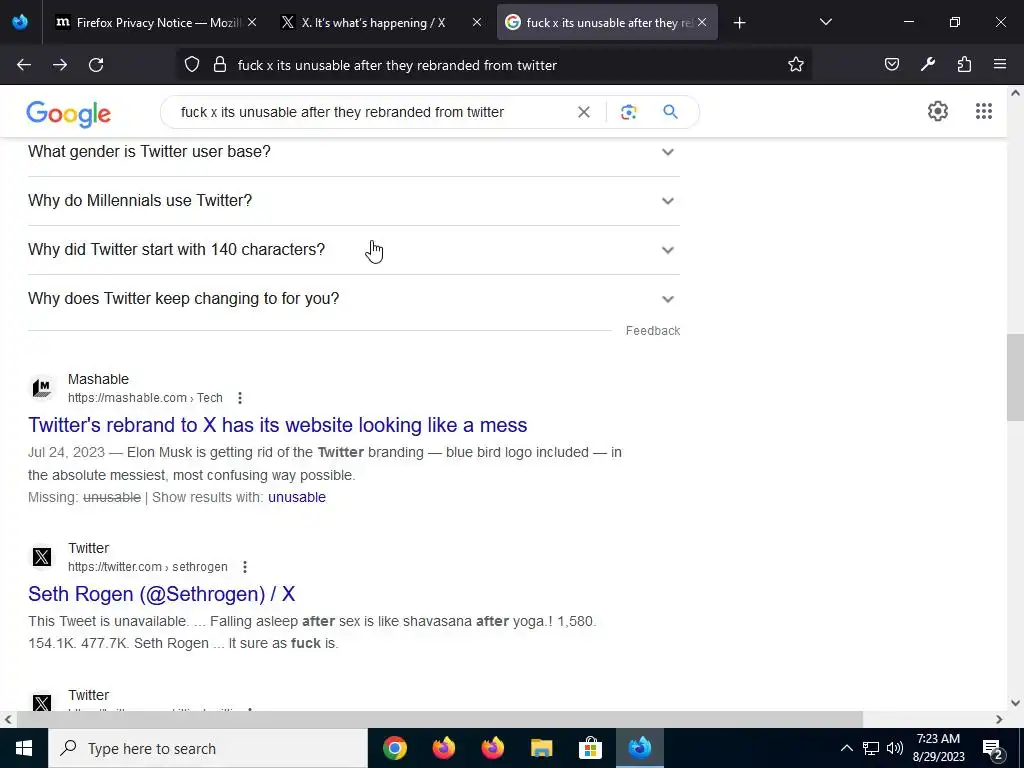Image resolution: width=1024 pixels, height=768 pixels.
Task: Click the browser Back arrow
Action: tap(24, 65)
